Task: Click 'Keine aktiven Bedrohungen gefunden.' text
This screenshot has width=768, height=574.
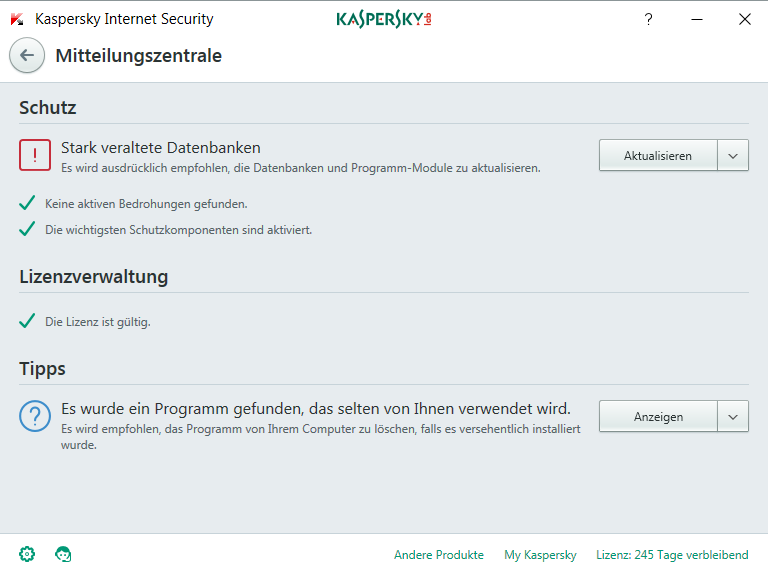Action: (146, 204)
